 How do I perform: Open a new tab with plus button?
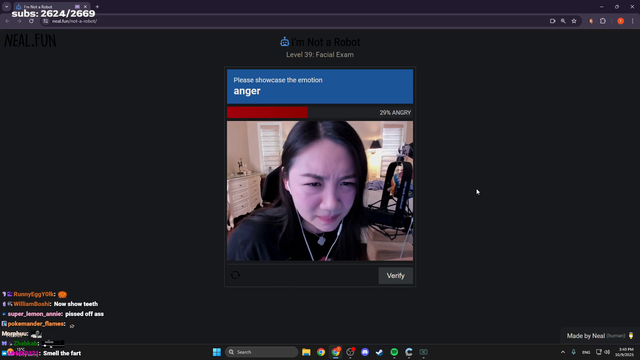click(97, 7)
